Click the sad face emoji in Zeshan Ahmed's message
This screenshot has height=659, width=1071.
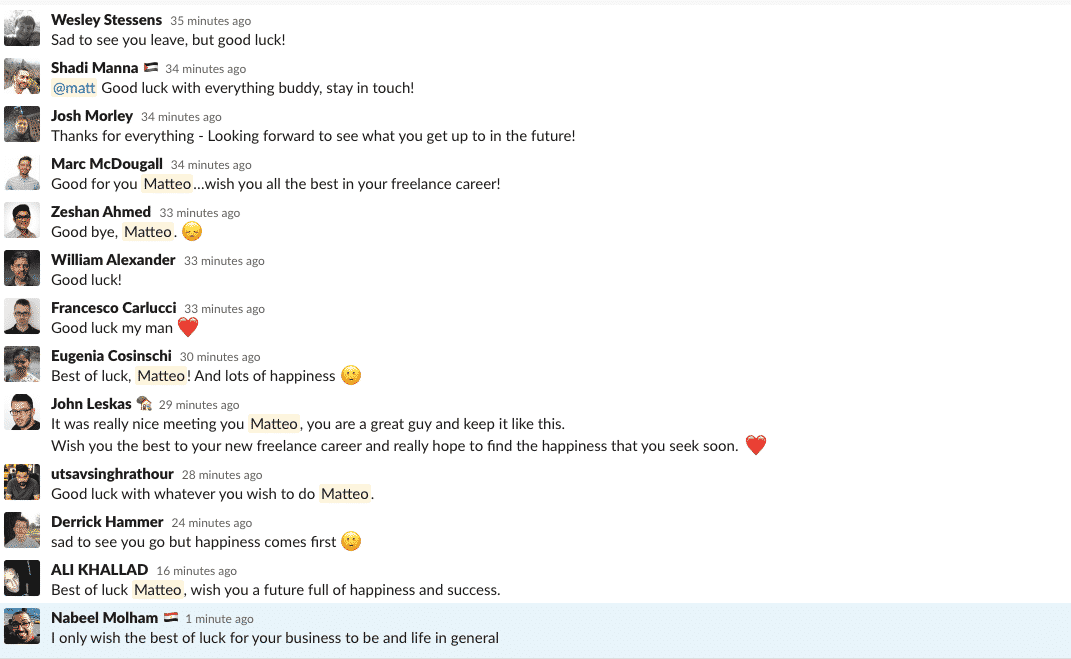tap(192, 232)
